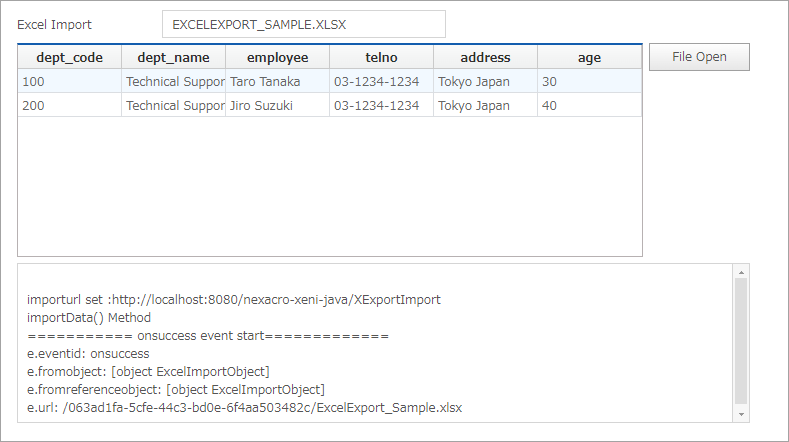The width and height of the screenshot is (789, 442).
Task: Select the age cell showing 40
Action: point(589,105)
